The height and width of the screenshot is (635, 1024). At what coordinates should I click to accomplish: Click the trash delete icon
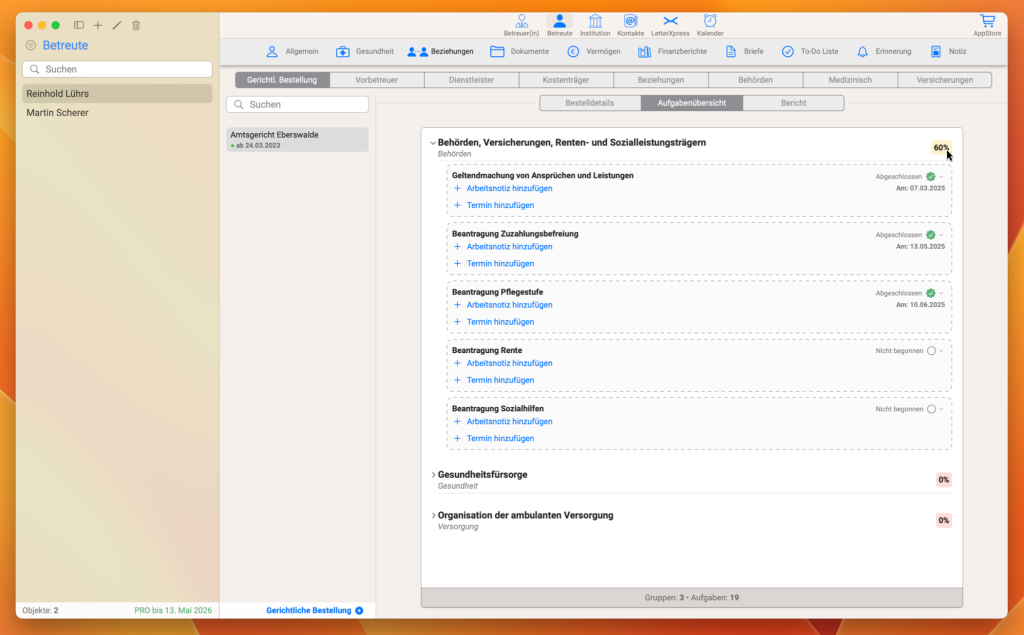coord(136,25)
